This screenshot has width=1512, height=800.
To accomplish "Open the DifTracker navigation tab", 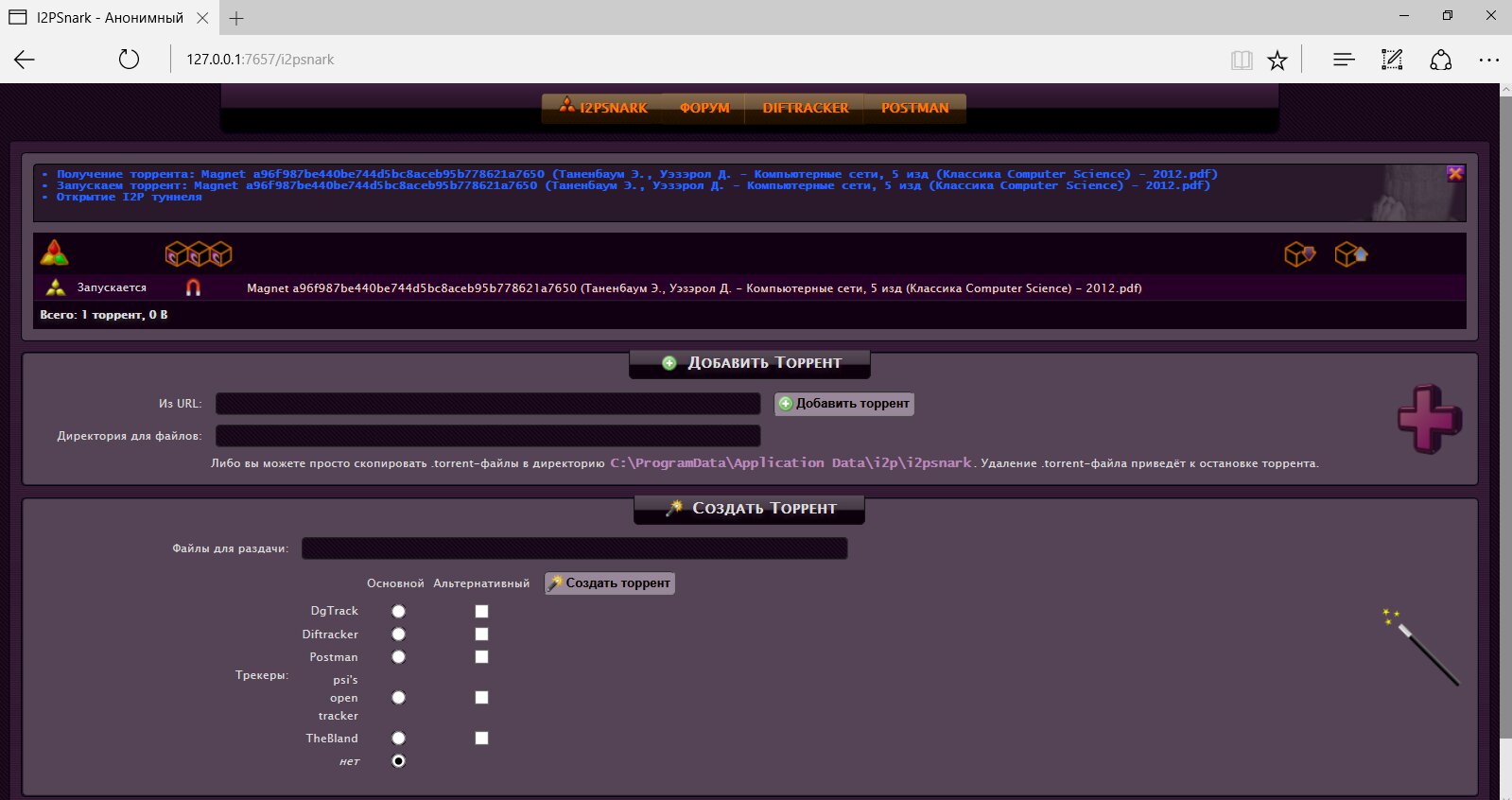I will pyautogui.click(x=806, y=108).
